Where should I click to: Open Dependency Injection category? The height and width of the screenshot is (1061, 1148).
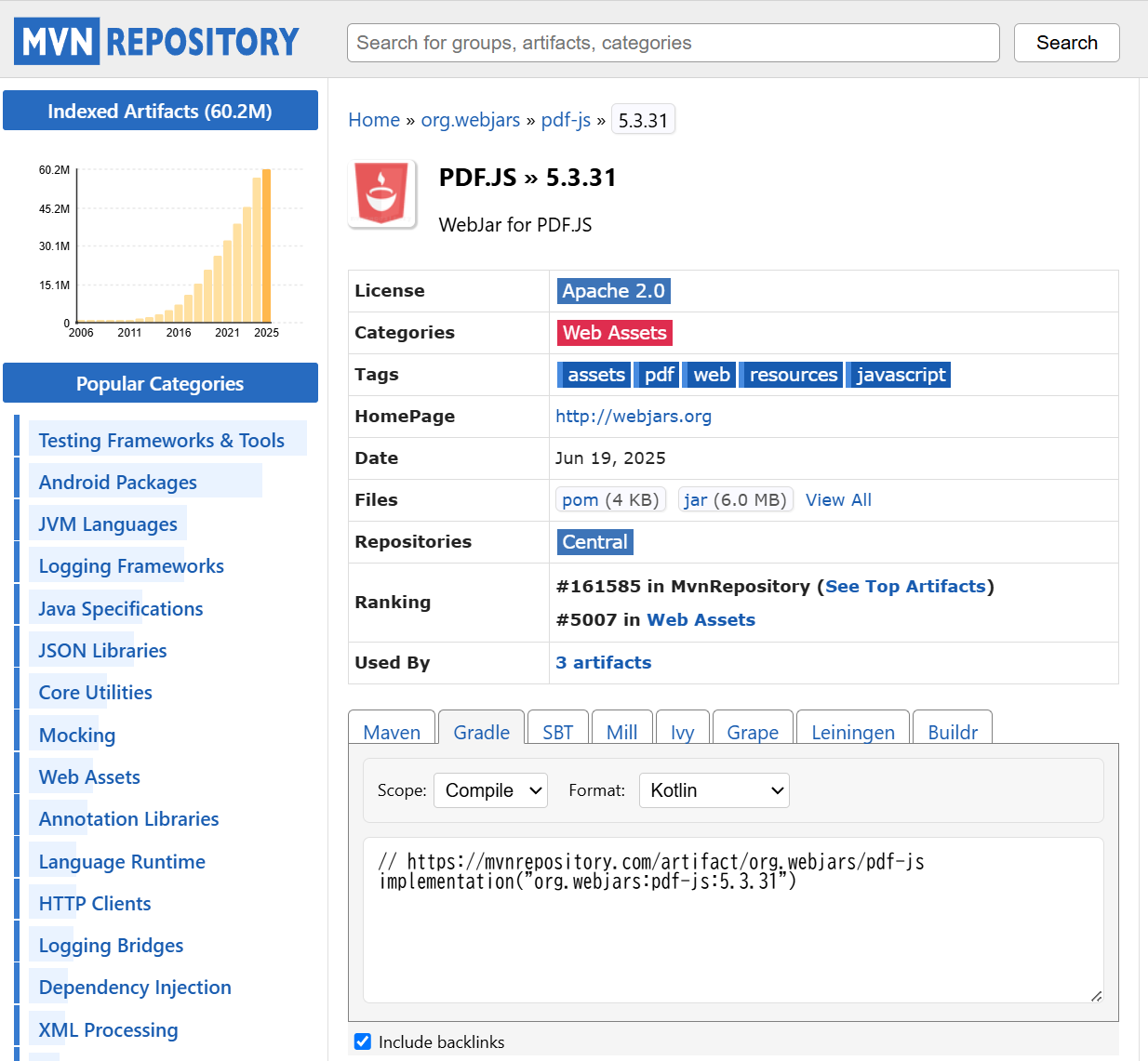(135, 988)
